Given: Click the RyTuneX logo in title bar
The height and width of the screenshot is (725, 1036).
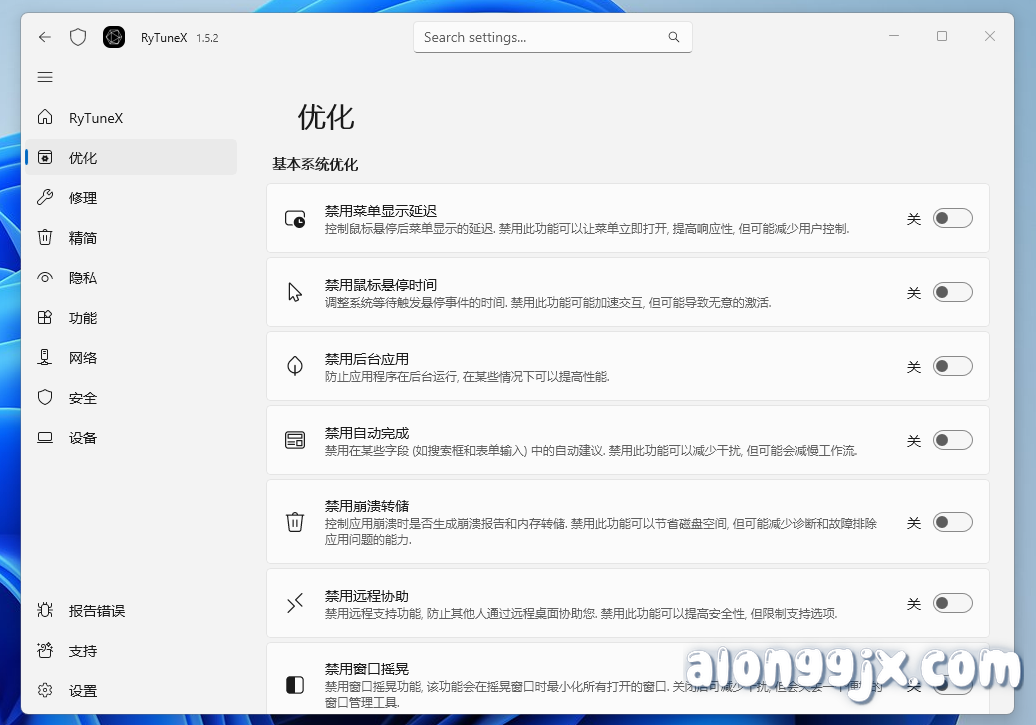Looking at the screenshot, I should 114,37.
